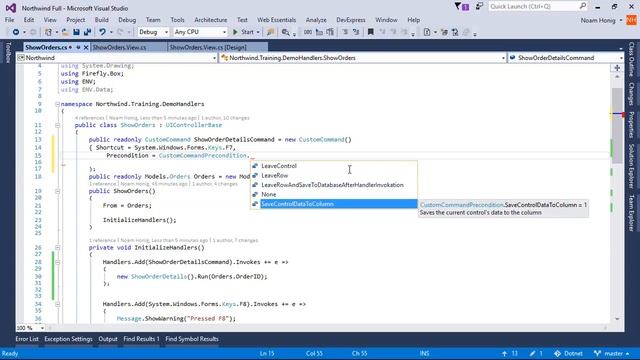Screen dimensions: 640x360
Task: Click the Quick Launch search magnifier icon
Action: click(582, 6)
